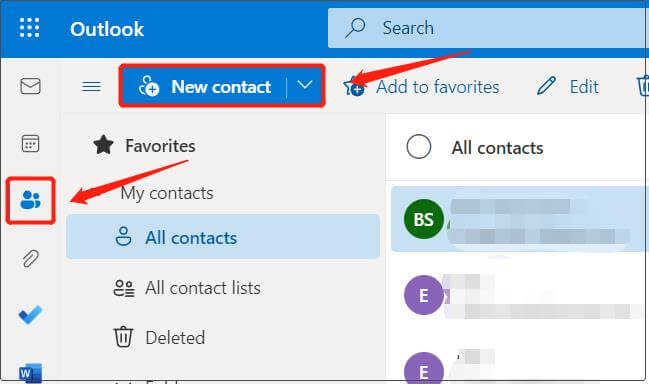Click the New contact button
The width and height of the screenshot is (649, 384).
coord(204,86)
